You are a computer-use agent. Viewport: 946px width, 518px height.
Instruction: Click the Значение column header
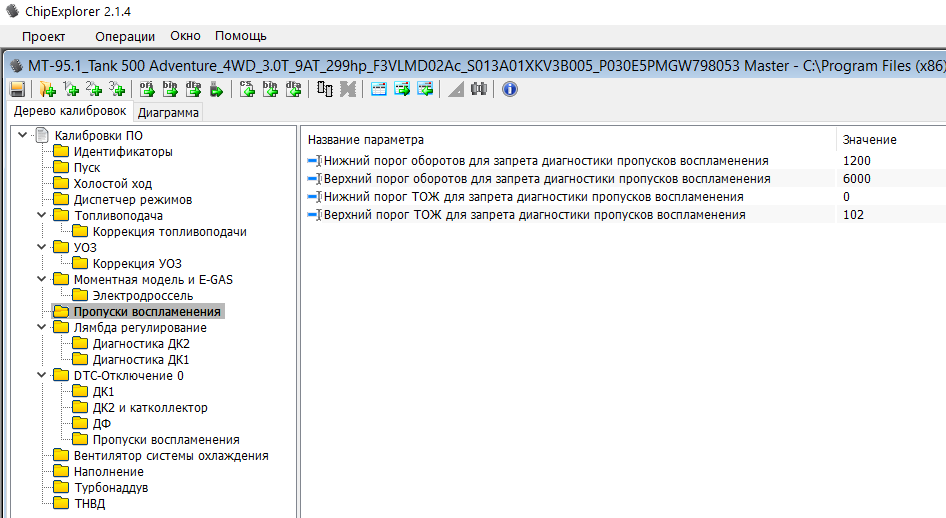coord(869,139)
